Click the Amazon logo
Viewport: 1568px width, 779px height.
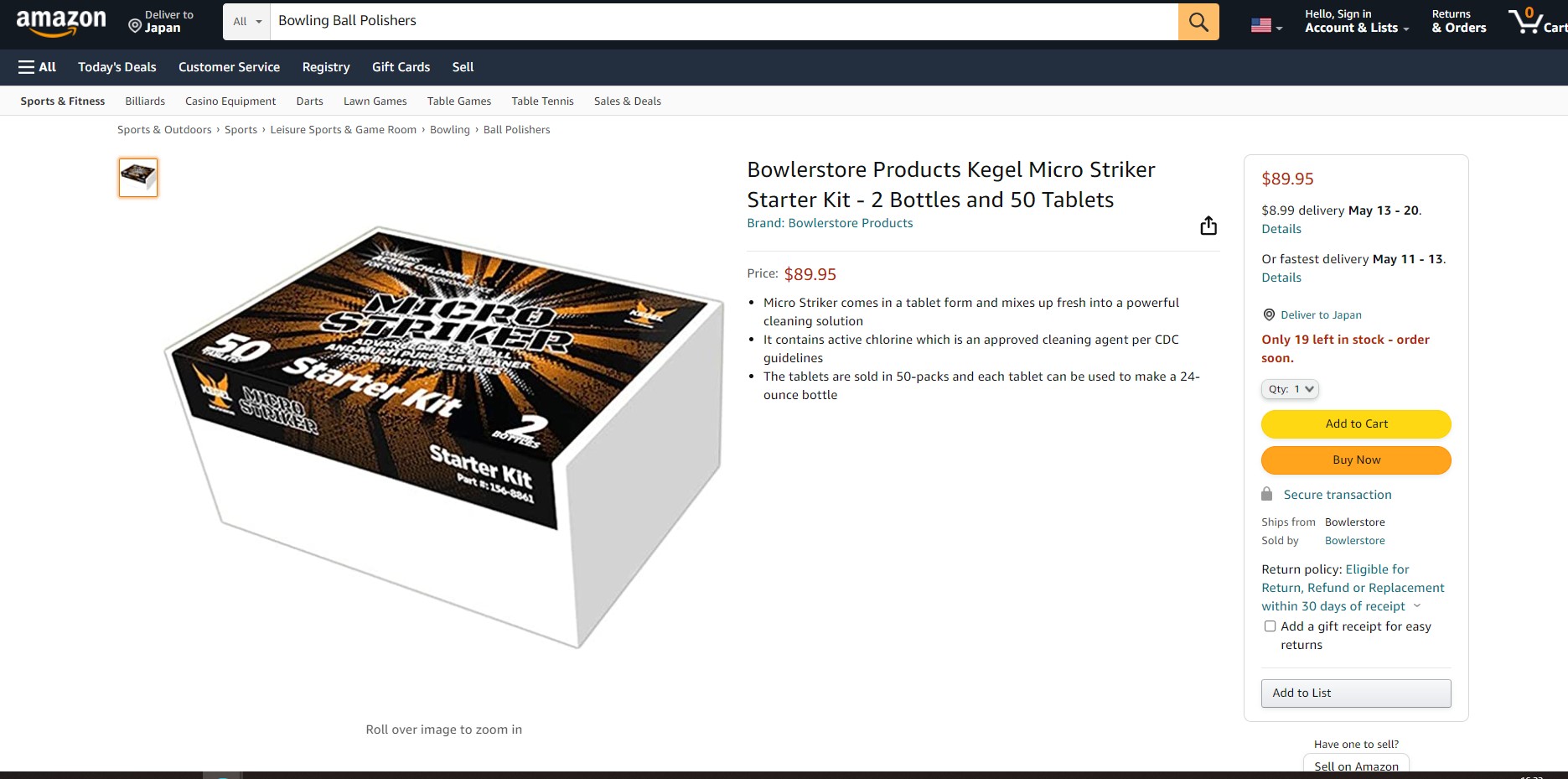tap(61, 23)
